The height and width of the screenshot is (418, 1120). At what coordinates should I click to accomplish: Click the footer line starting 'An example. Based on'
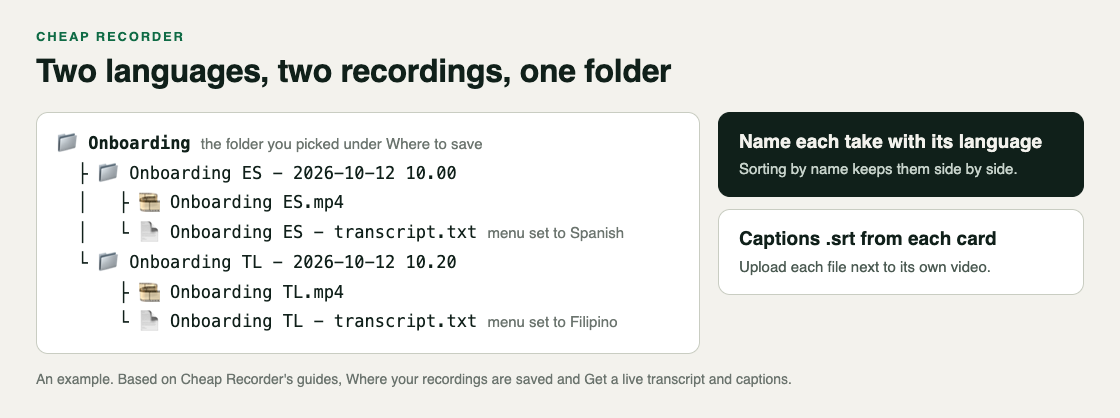pyautogui.click(x=414, y=379)
